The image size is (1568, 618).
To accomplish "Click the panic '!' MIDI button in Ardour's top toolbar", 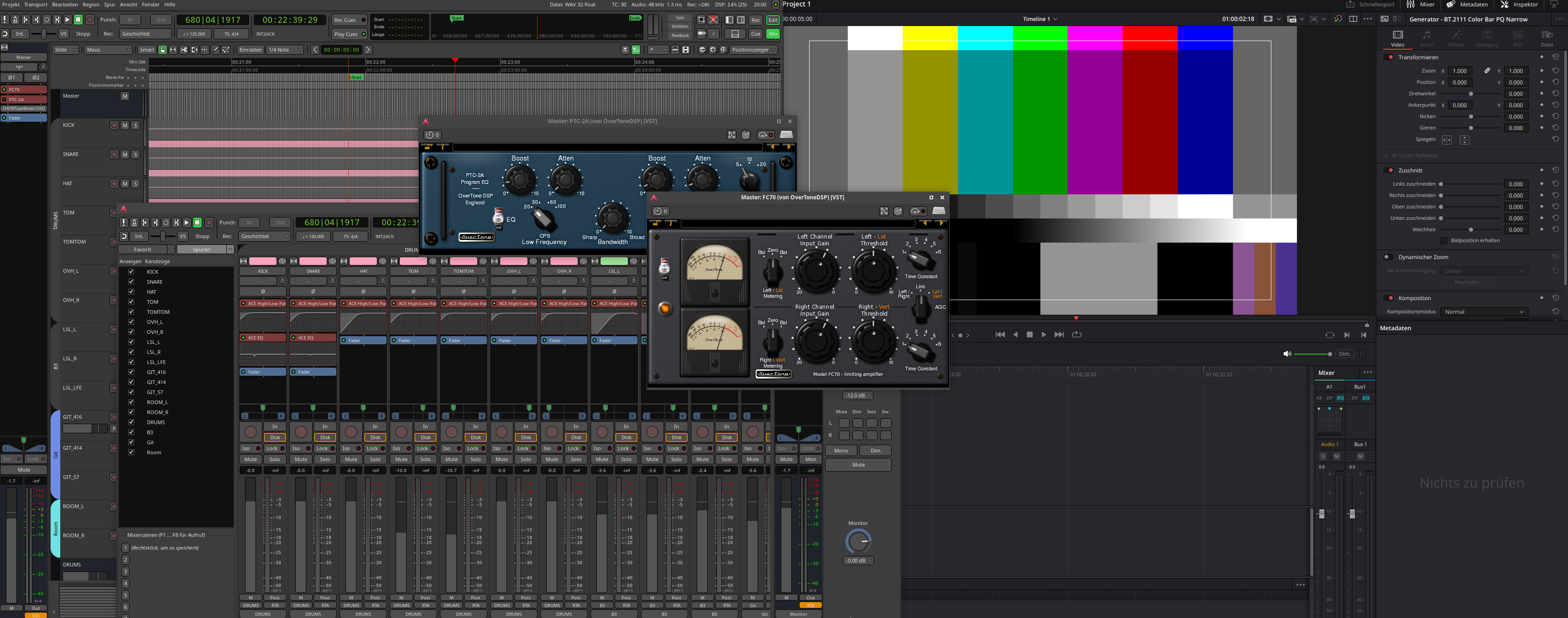I will (x=5, y=20).
